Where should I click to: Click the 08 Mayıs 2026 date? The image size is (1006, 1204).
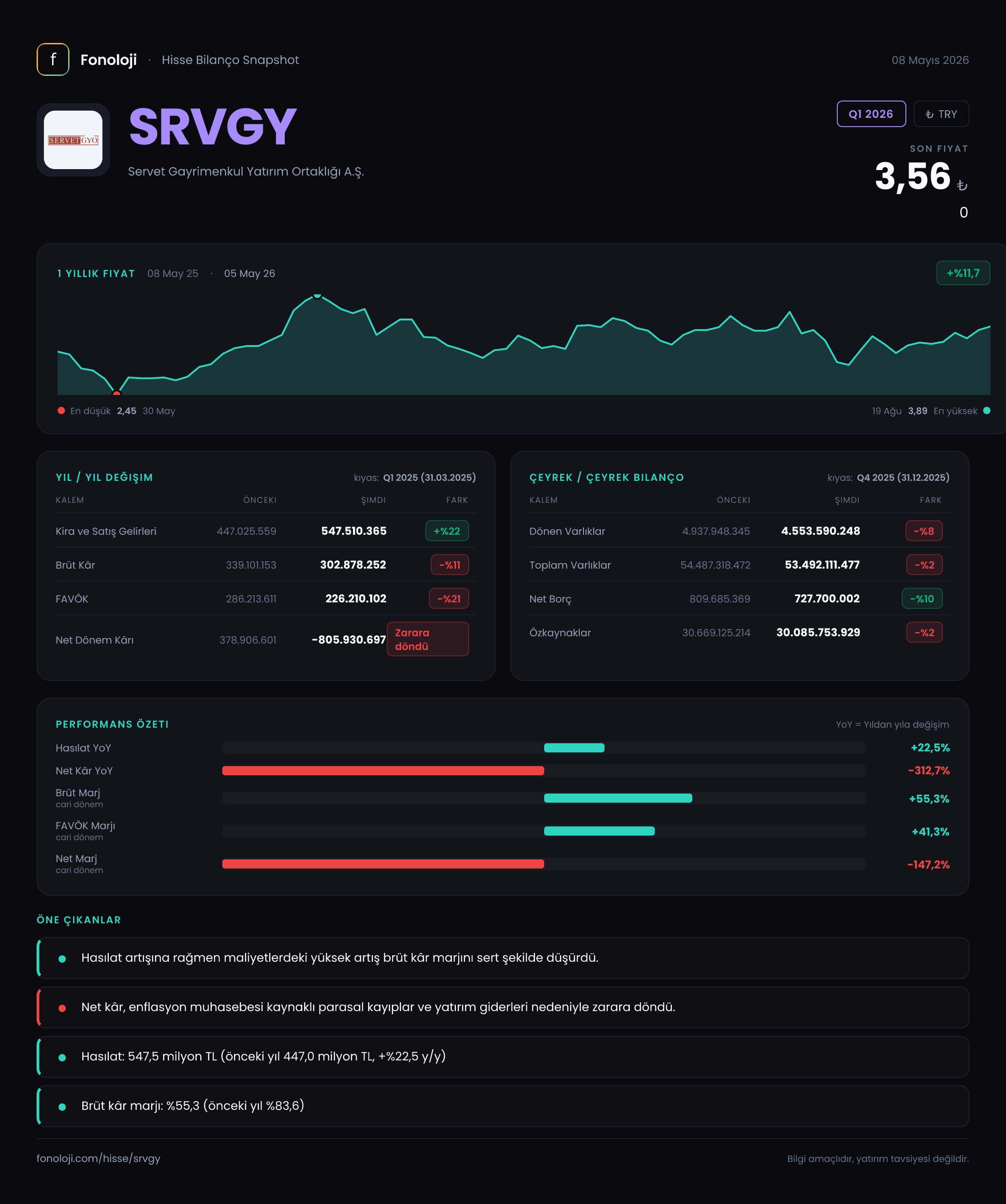930,60
